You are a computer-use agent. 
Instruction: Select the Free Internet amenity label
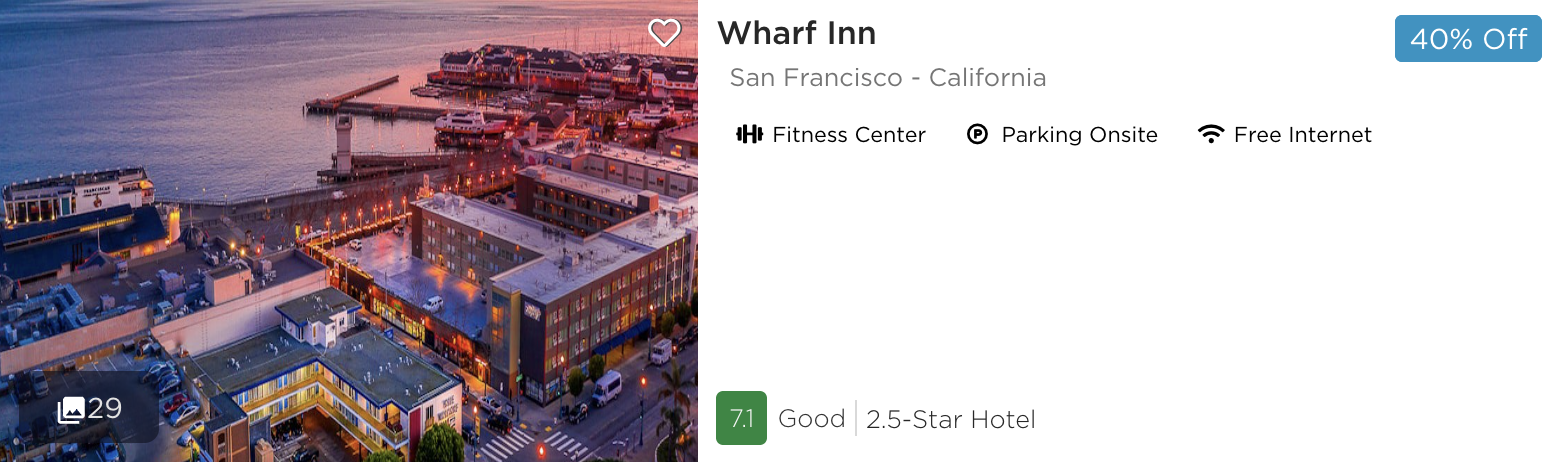(1303, 135)
